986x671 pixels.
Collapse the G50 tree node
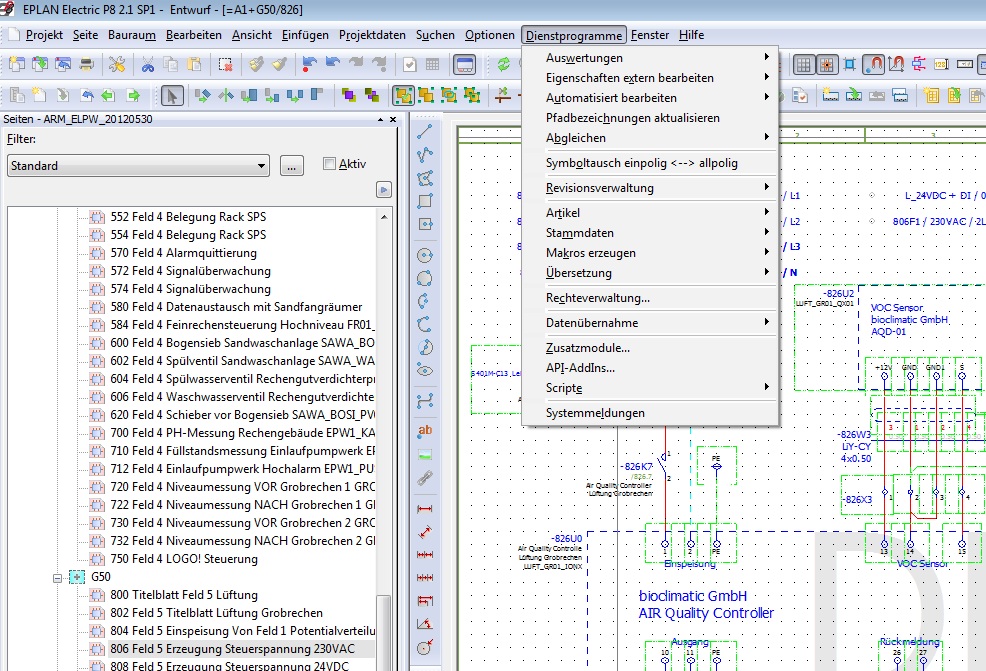coord(57,577)
